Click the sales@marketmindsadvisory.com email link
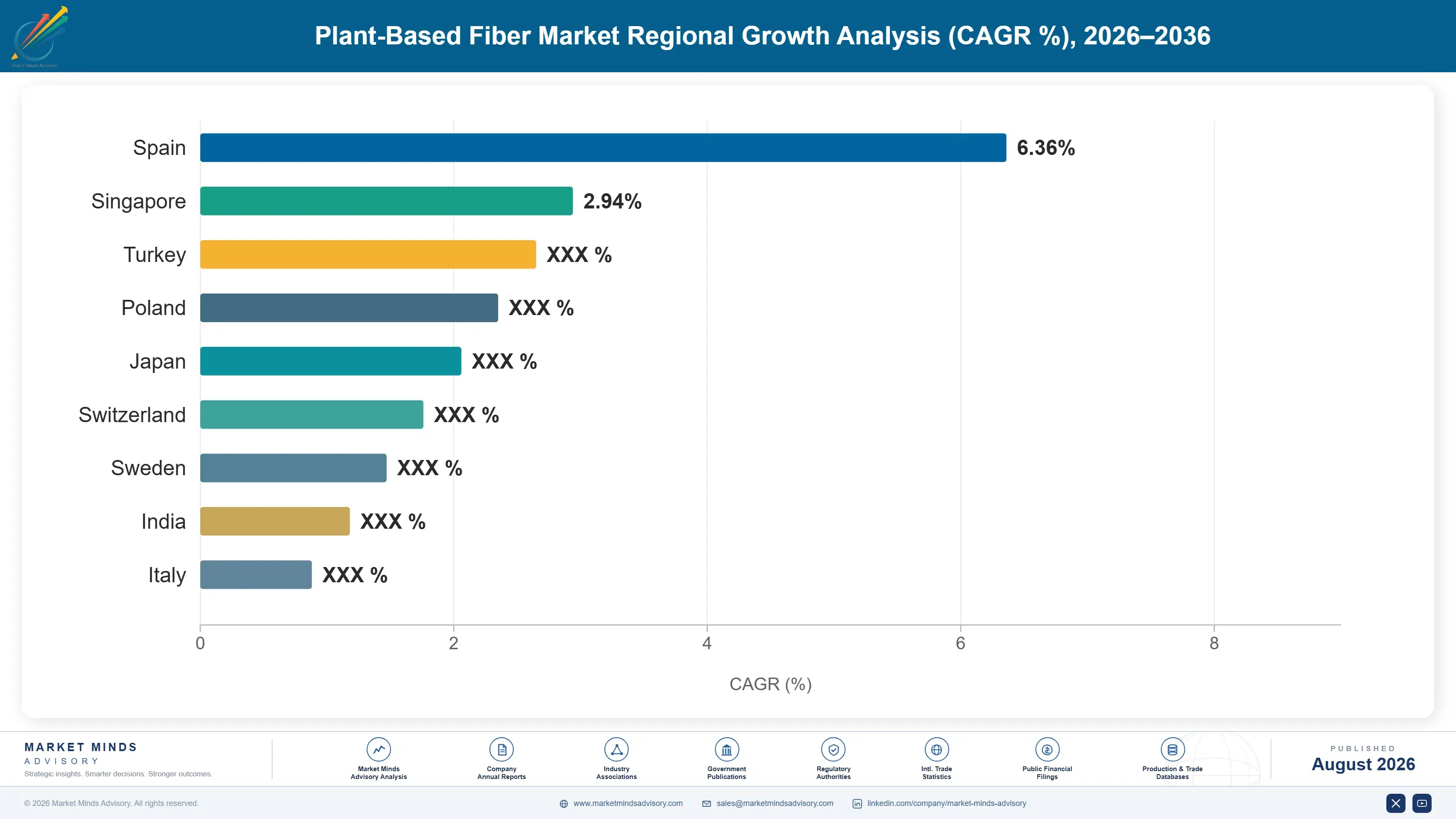 (775, 803)
